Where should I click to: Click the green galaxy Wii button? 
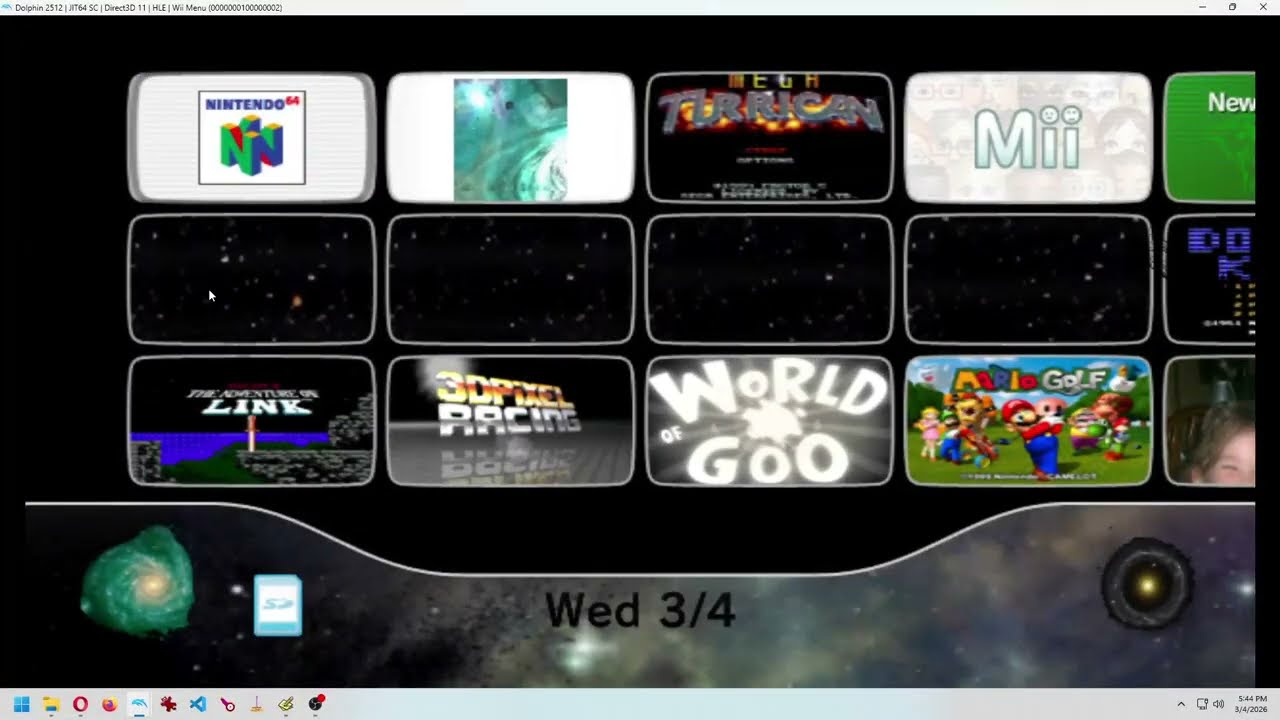click(138, 582)
